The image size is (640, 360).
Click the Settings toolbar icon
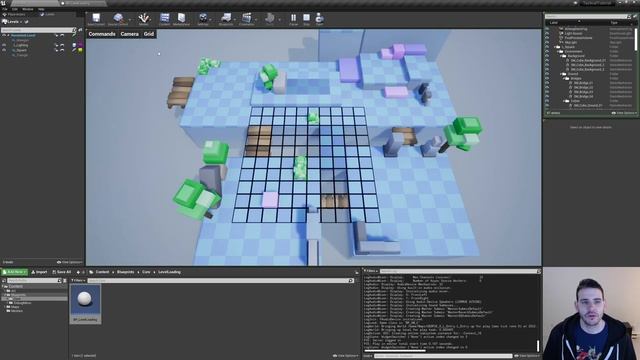click(203, 18)
